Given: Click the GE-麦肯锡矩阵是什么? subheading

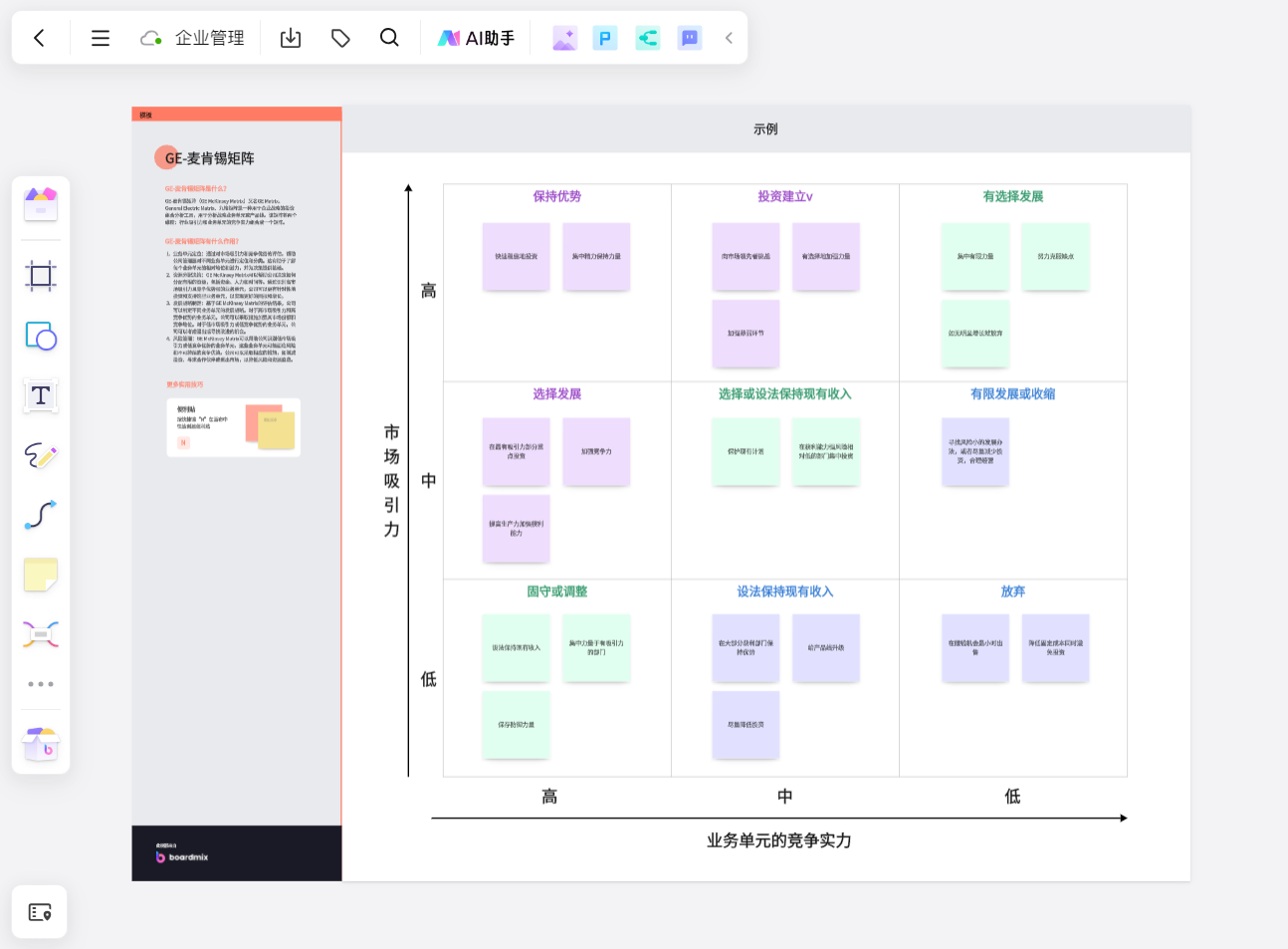Looking at the screenshot, I should click(x=196, y=188).
